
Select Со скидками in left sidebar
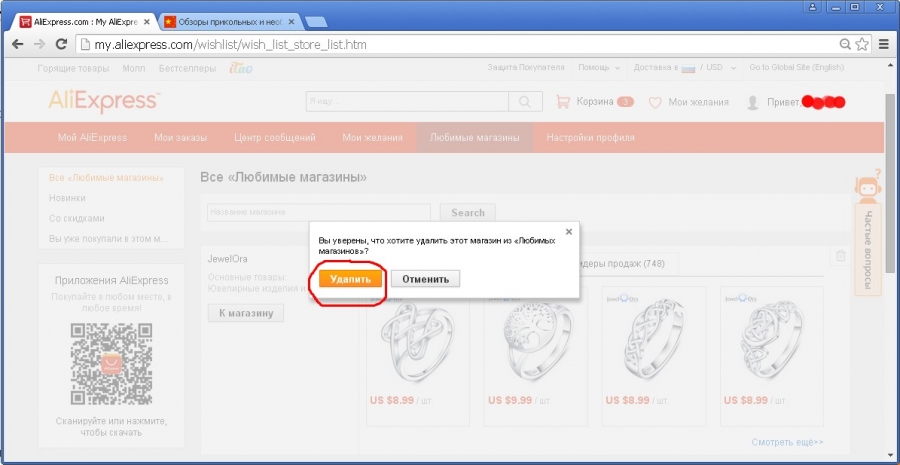coord(76,218)
